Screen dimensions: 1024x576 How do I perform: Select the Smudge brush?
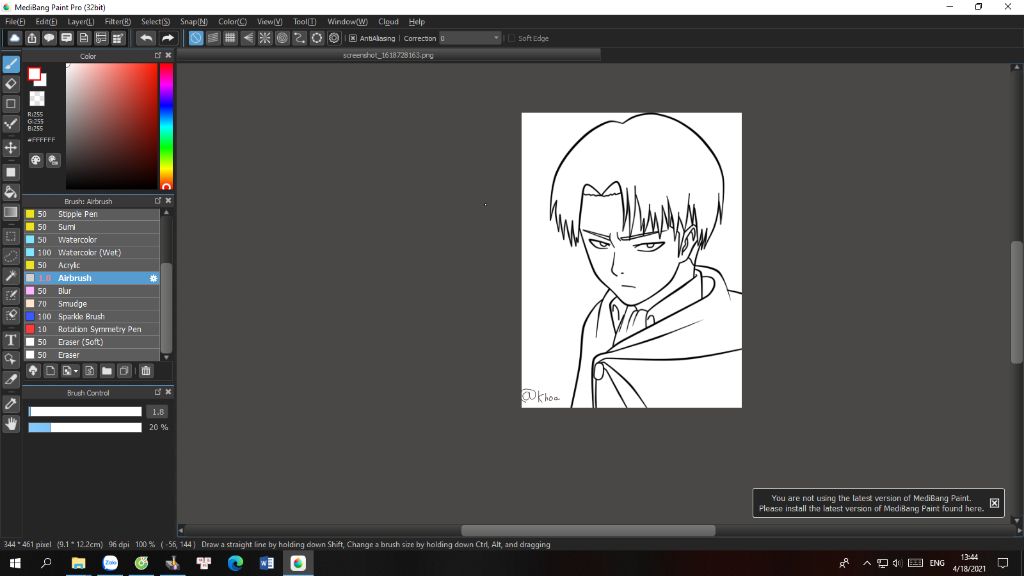pos(91,304)
